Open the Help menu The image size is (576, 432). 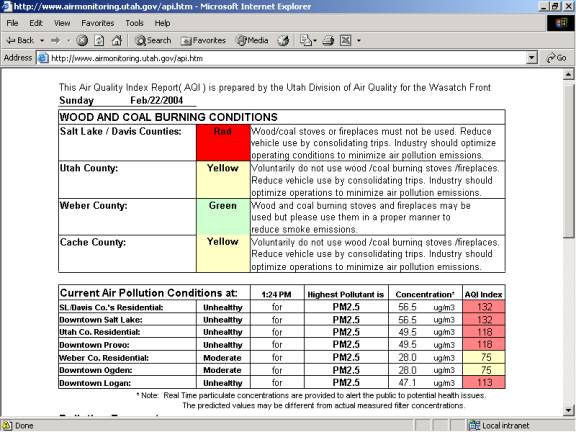pyautogui.click(x=162, y=23)
